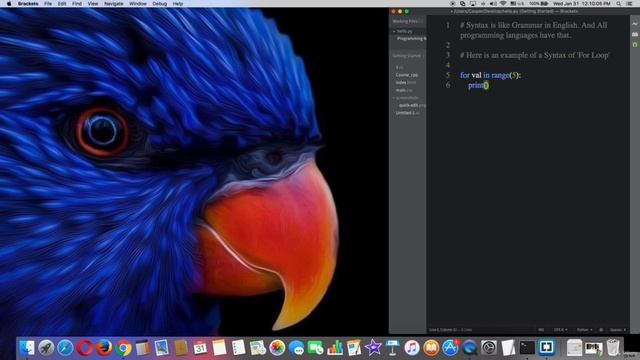Launch Google Chrome from the Dock
This screenshot has width=640, height=360.
(123, 348)
